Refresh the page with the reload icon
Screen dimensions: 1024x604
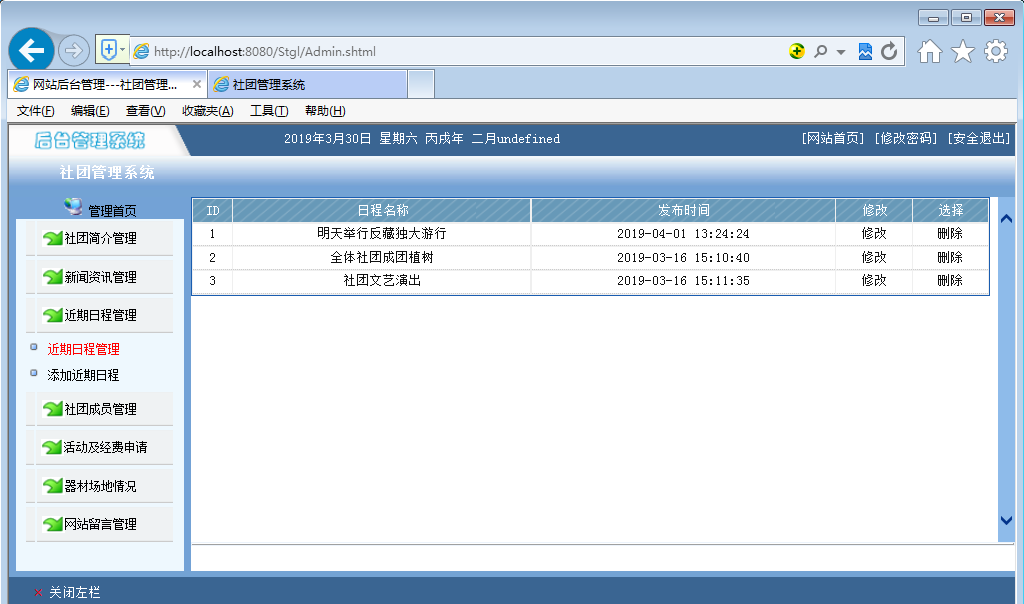point(889,51)
